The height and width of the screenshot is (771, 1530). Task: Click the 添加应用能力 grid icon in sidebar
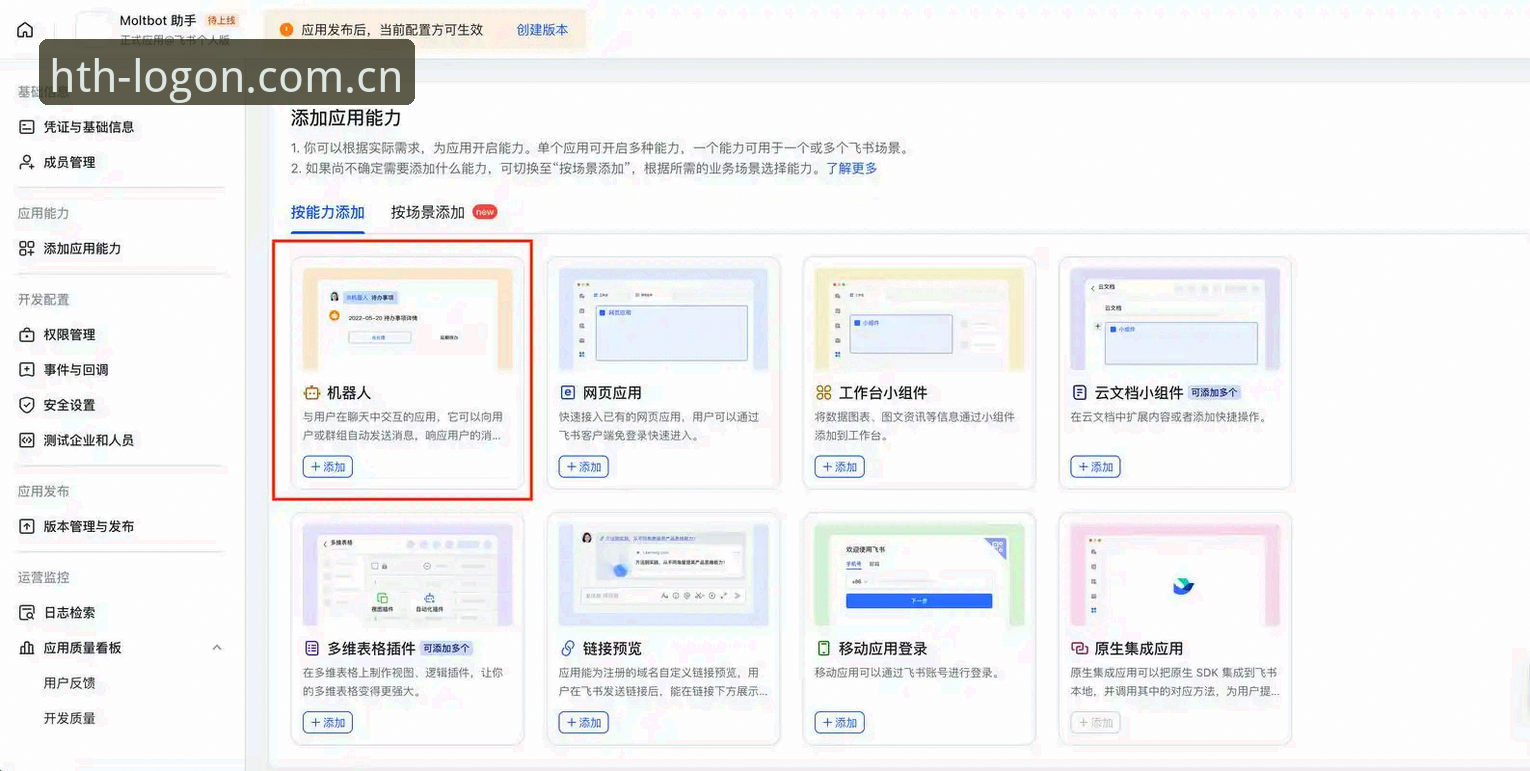coord(27,248)
